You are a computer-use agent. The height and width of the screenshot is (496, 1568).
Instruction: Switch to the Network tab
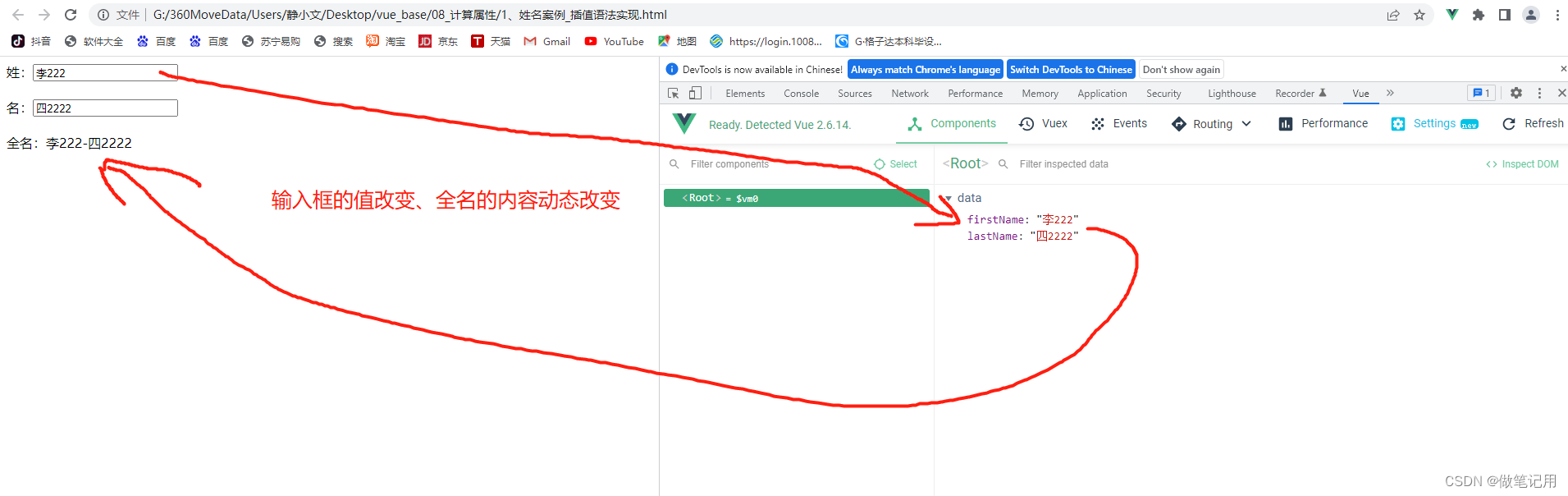pyautogui.click(x=910, y=94)
